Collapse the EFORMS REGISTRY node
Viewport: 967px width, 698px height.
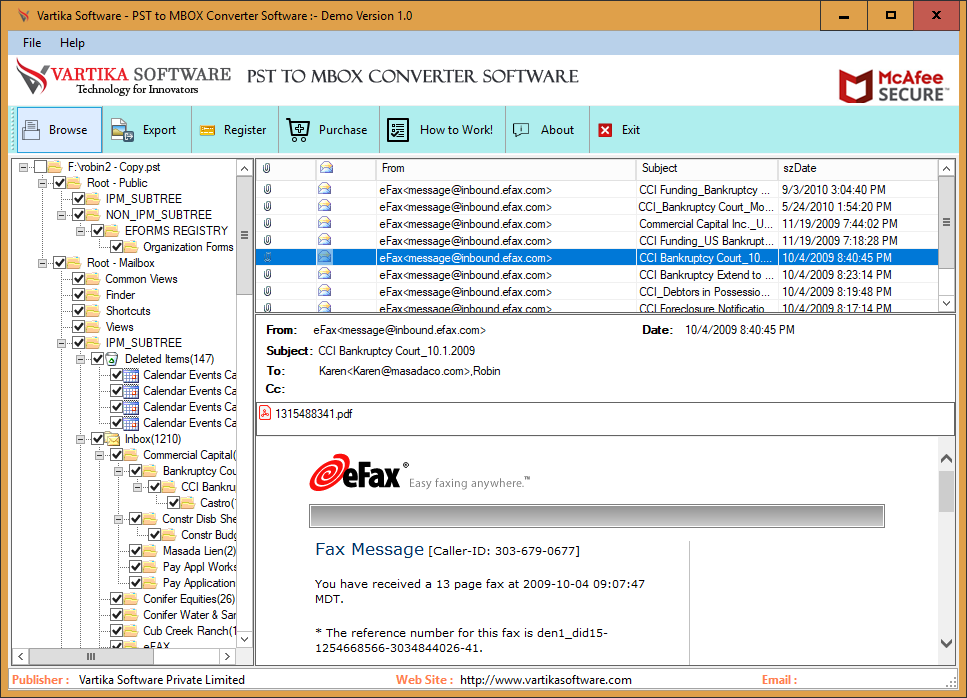pos(81,231)
